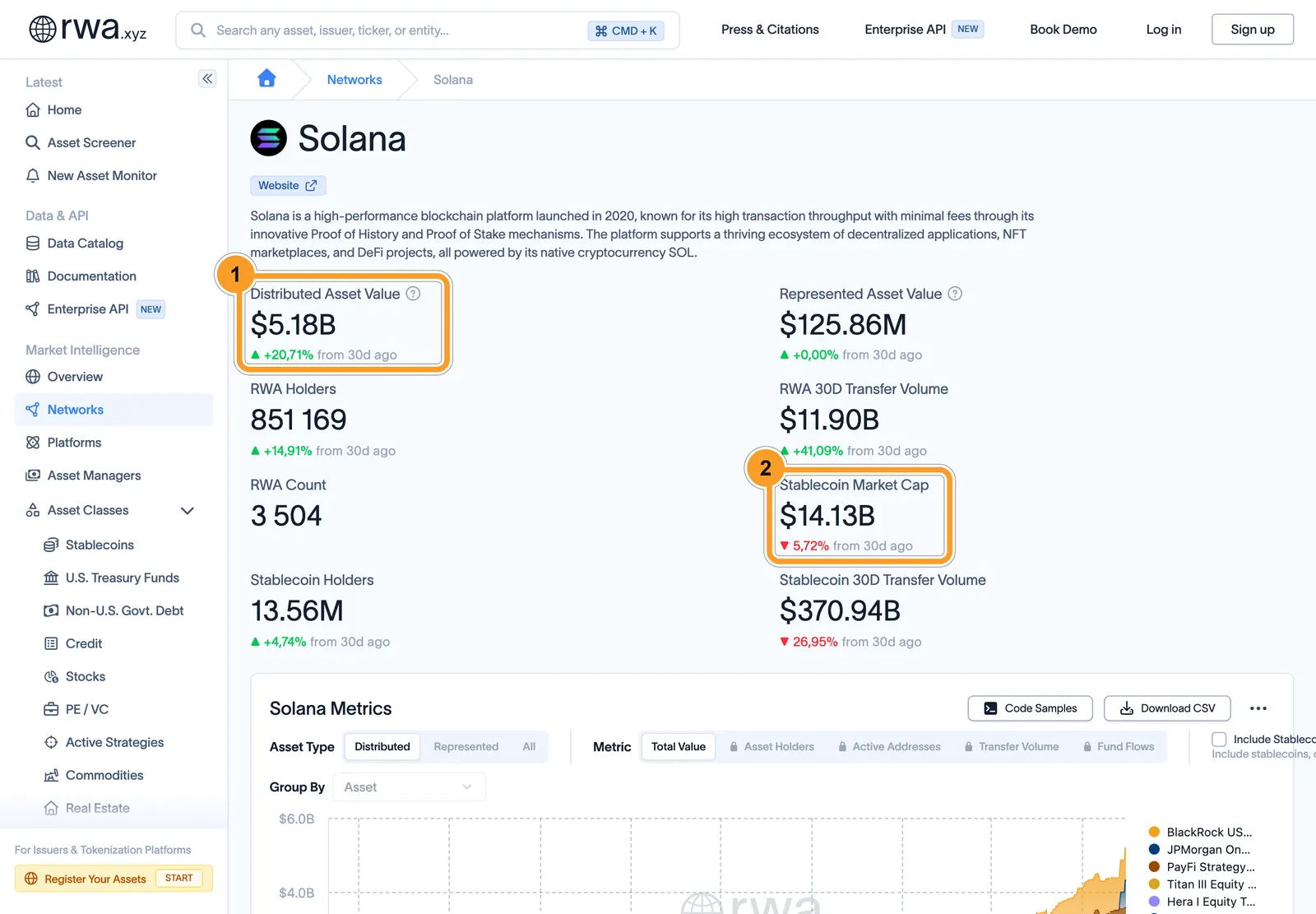Enable Include Stablecoins checkbox
The height and width of the screenshot is (914, 1316).
1219,740
